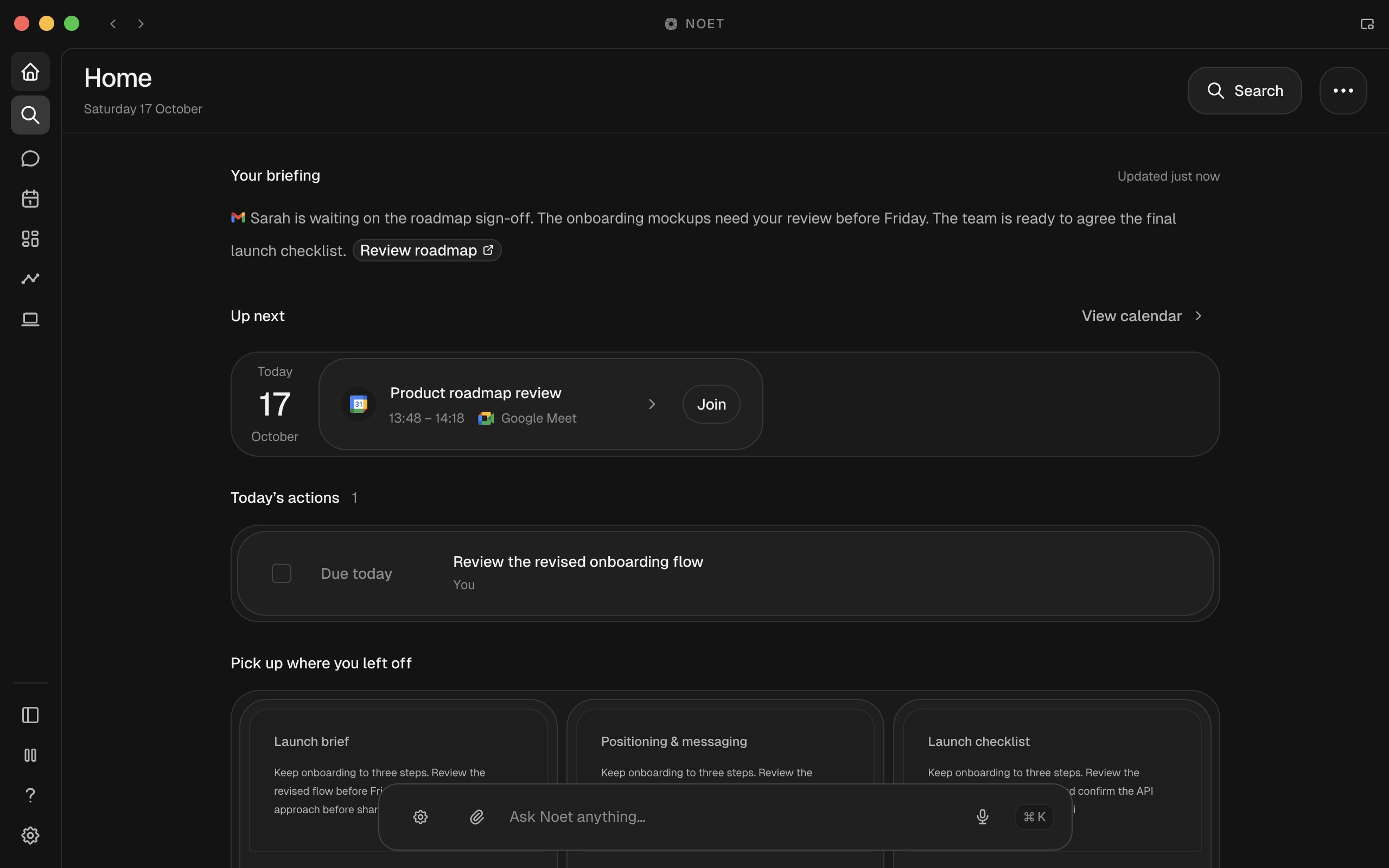Click the Google Meet label

pos(538,418)
